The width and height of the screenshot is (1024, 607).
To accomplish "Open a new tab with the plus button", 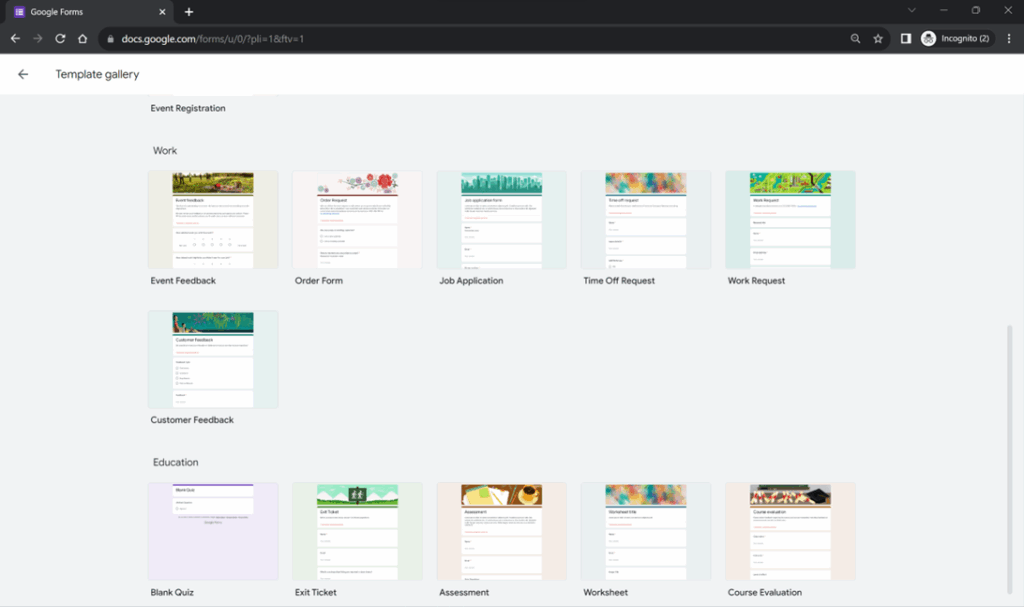I will (x=189, y=12).
